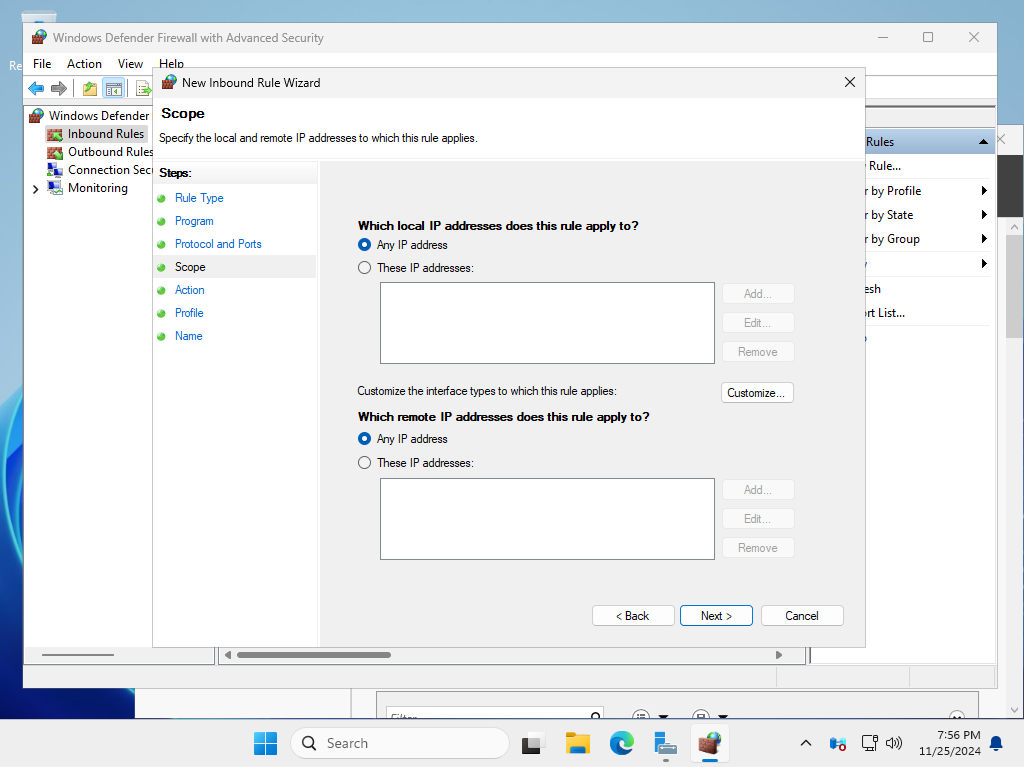Click the Export List toolbar icon
The width and height of the screenshot is (1024, 767).
pos(142,88)
